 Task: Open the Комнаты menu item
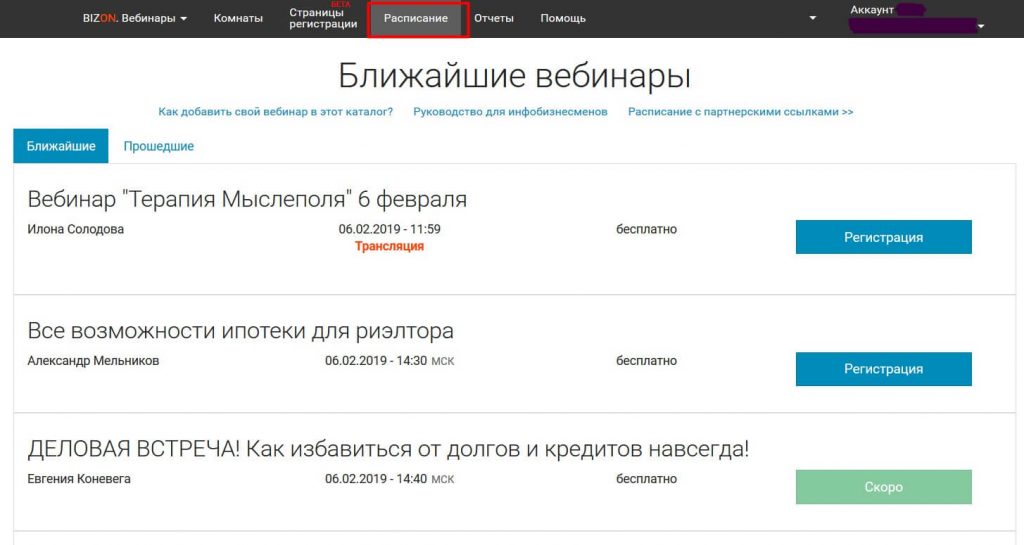(x=238, y=19)
